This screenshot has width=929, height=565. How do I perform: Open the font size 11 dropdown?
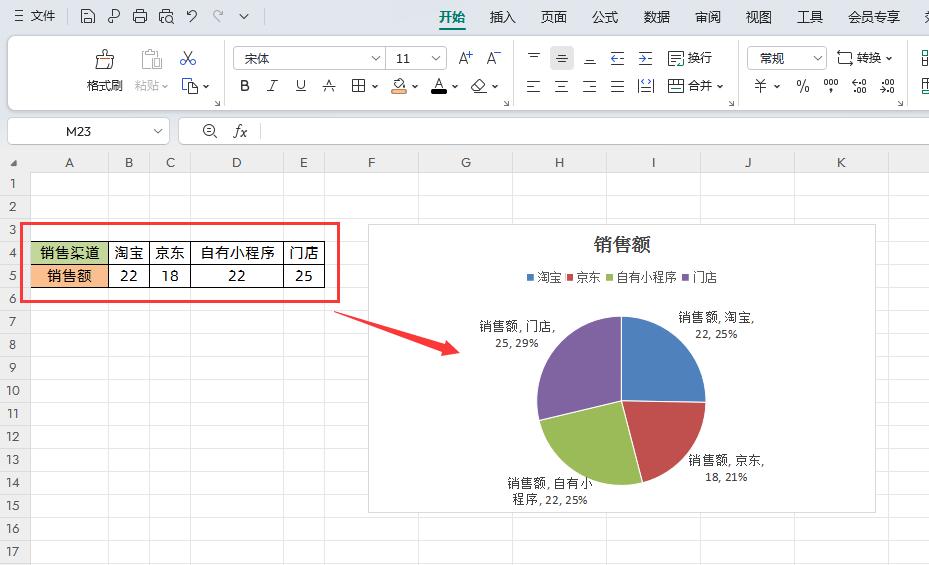click(435, 58)
